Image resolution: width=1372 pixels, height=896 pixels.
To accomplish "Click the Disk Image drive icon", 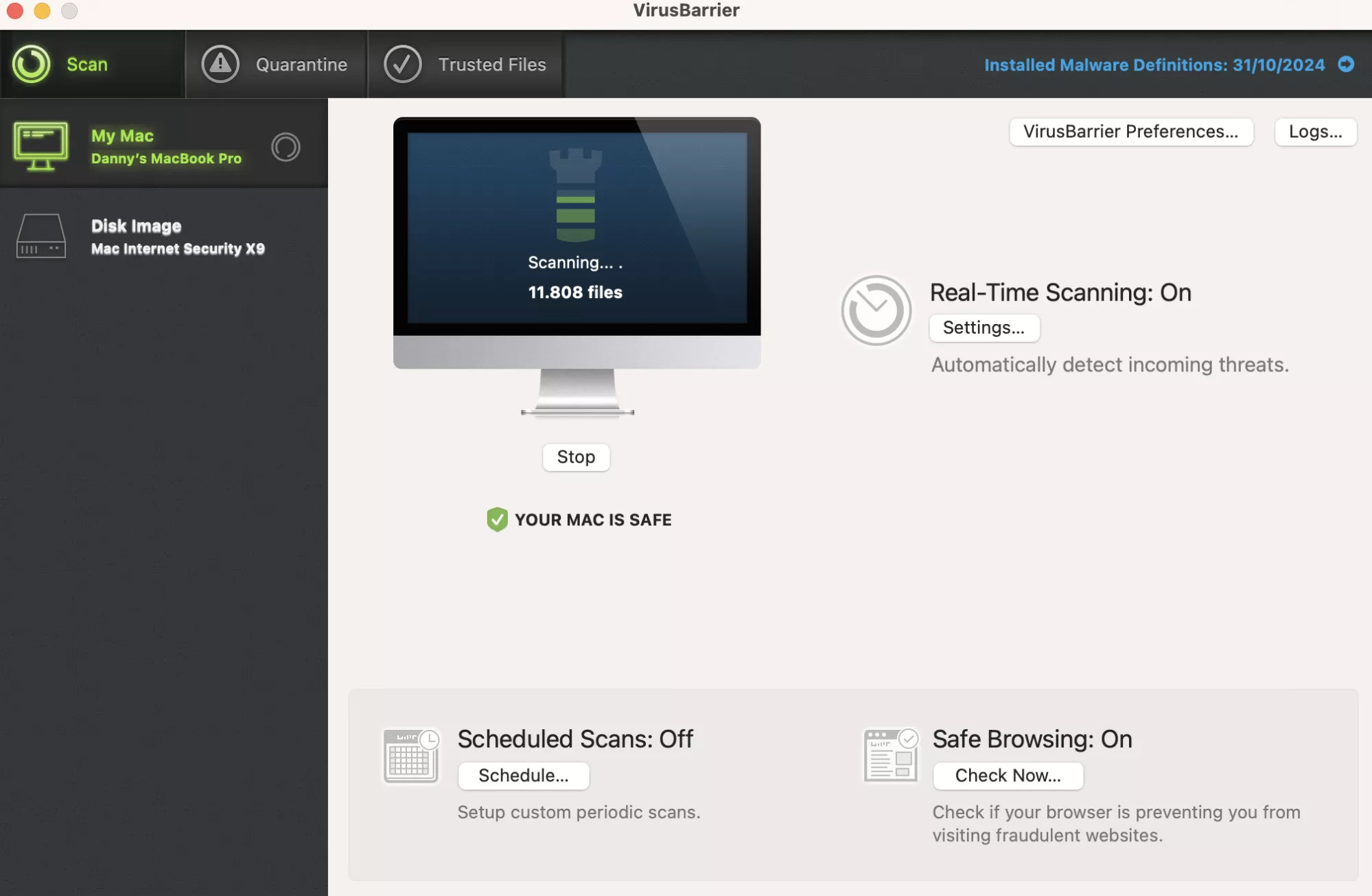I will click(x=41, y=237).
